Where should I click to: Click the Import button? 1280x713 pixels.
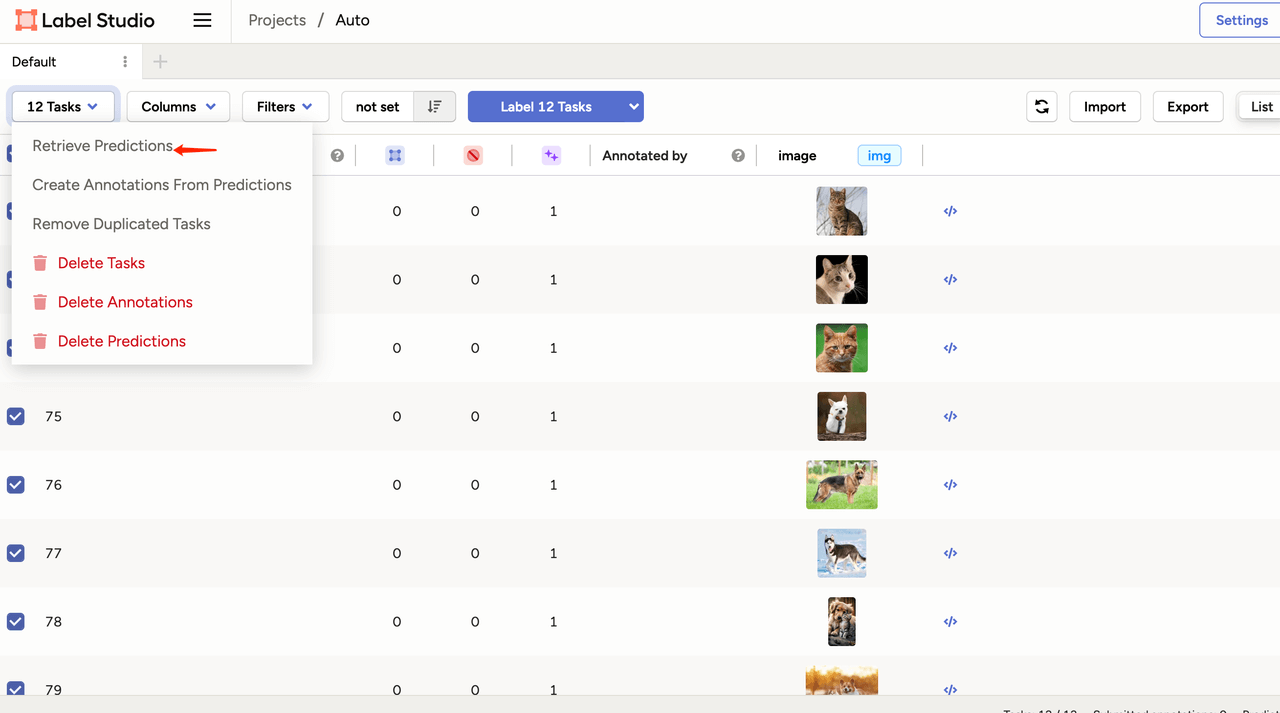point(1105,107)
